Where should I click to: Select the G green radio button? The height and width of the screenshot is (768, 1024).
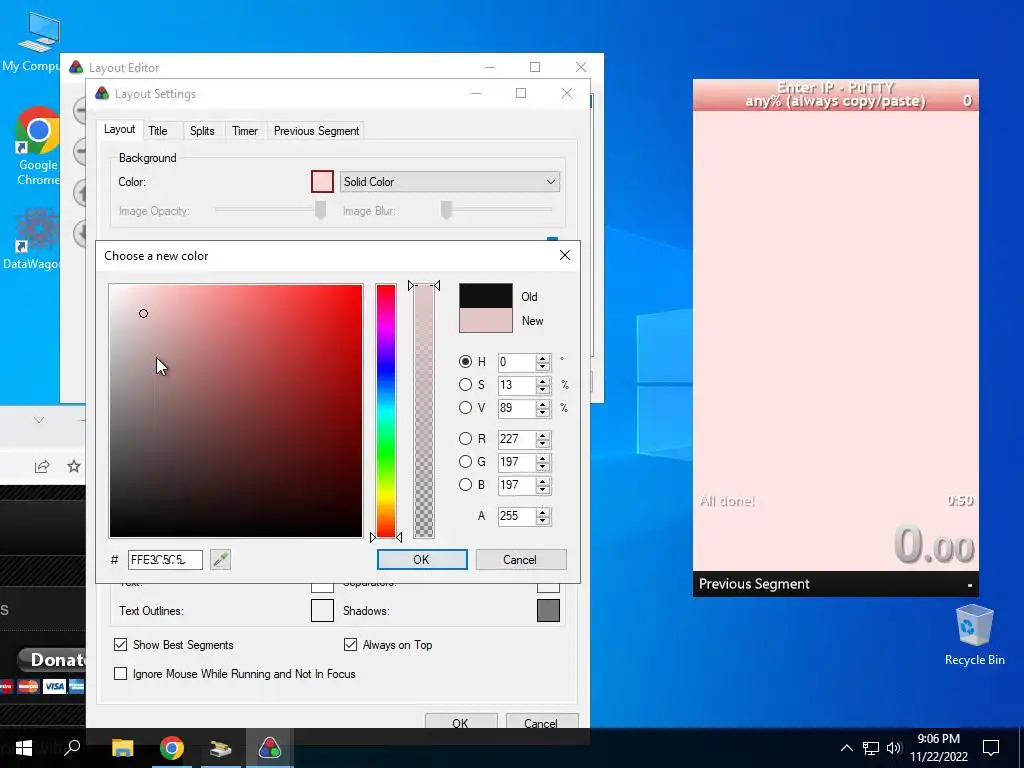pos(465,462)
